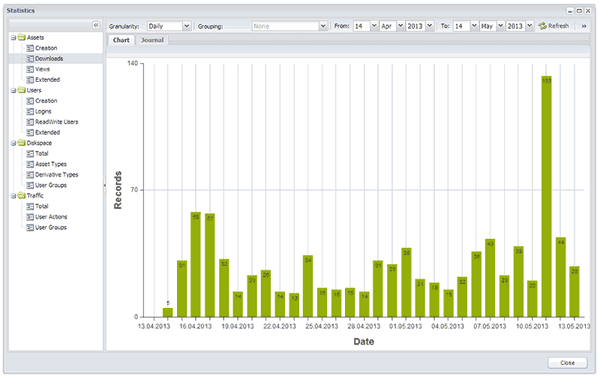Switch to the Journal tab
This screenshot has height=377, width=600.
click(152, 40)
